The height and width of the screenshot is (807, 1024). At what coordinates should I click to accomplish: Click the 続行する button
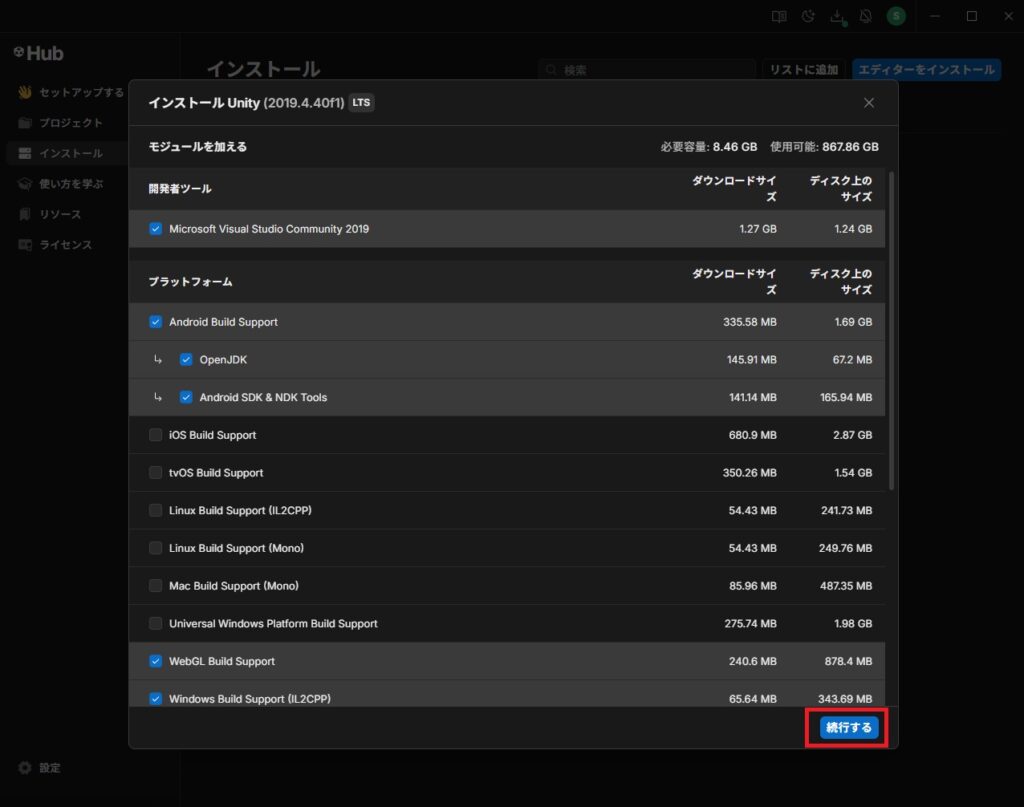pyautogui.click(x=848, y=727)
